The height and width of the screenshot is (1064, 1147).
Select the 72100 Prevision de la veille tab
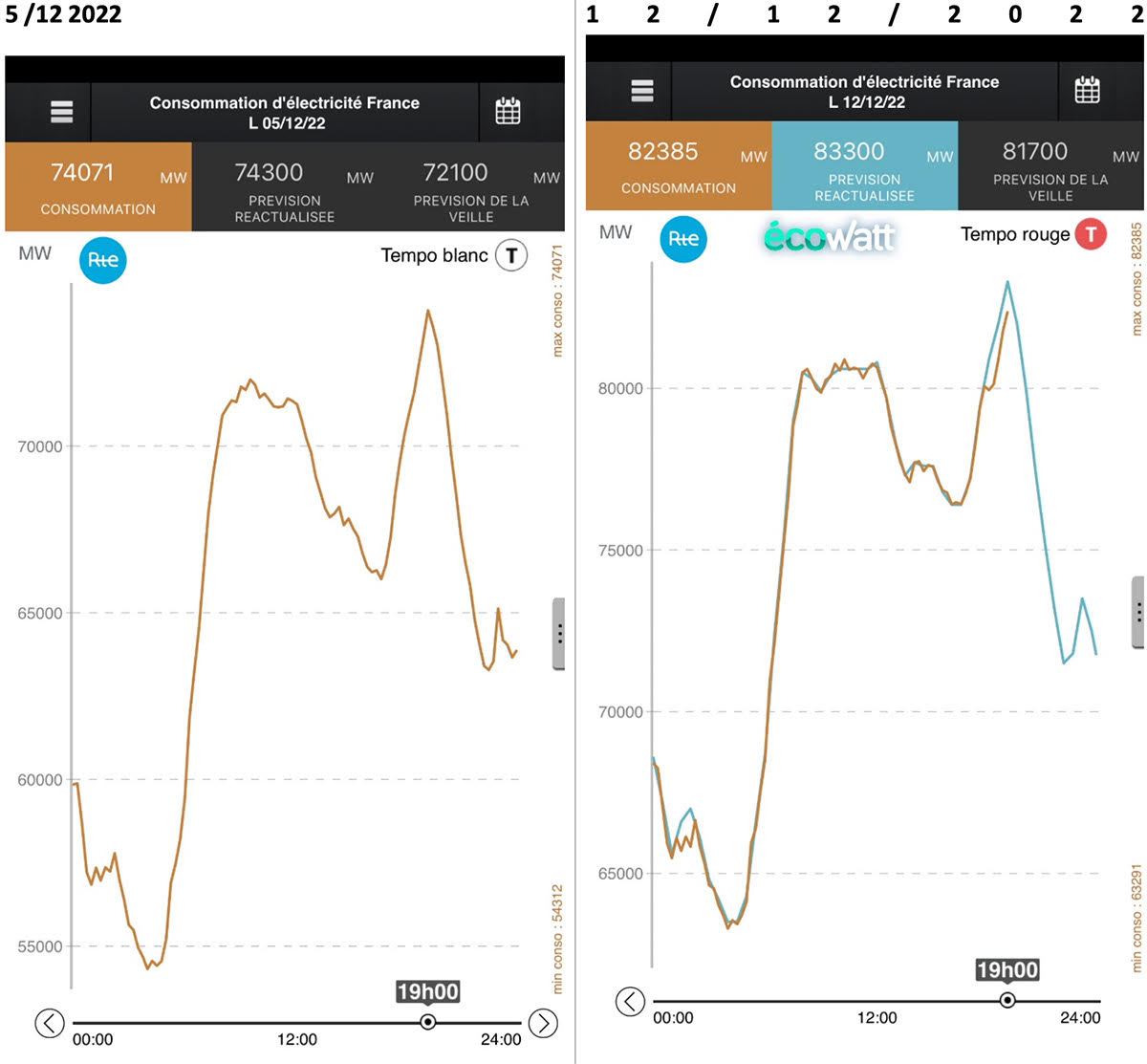(471, 187)
